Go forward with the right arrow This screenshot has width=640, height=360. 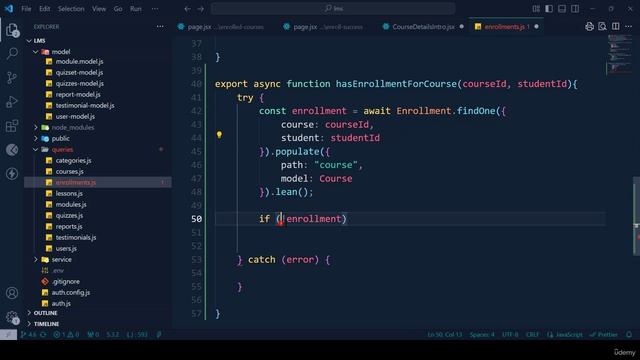tap(201, 9)
